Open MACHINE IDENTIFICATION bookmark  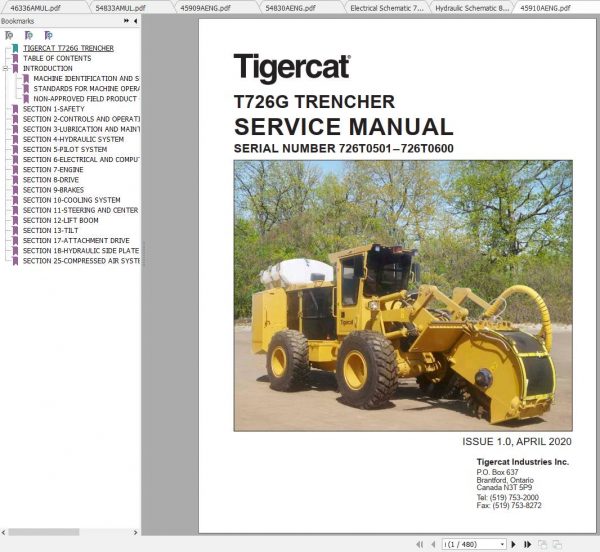click(86, 78)
